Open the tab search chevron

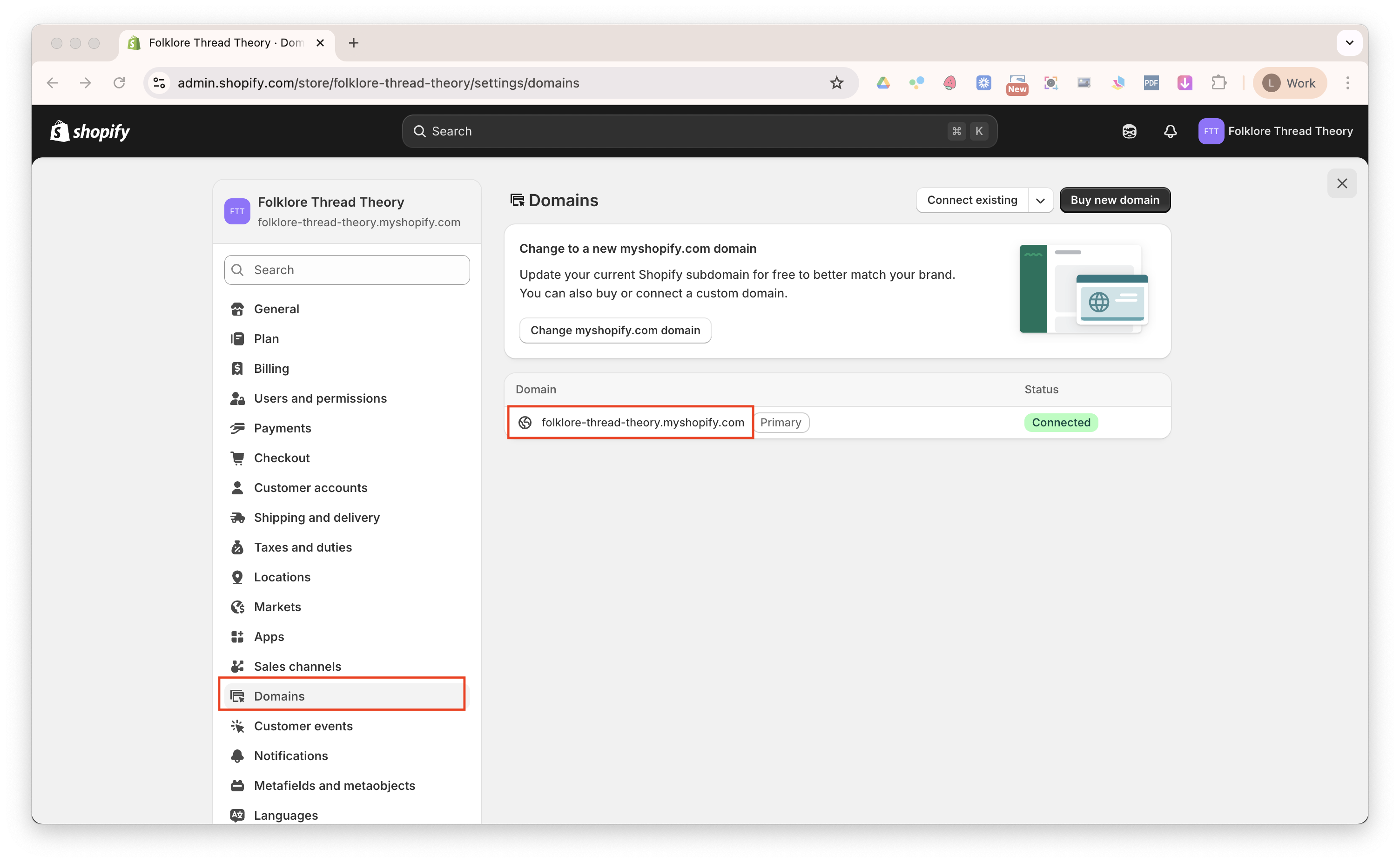[1349, 43]
